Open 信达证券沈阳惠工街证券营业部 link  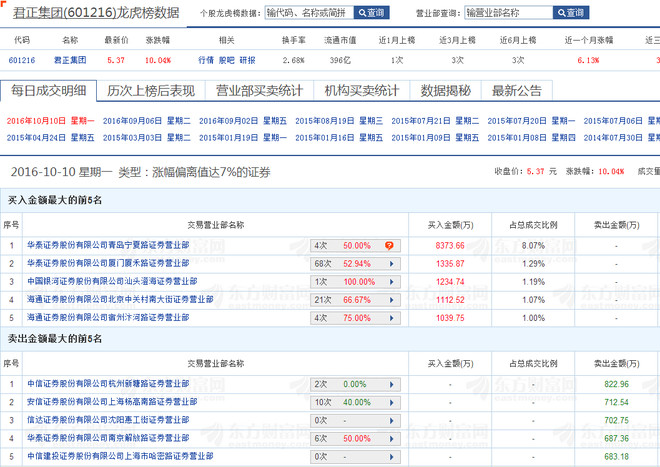[x=108, y=420]
